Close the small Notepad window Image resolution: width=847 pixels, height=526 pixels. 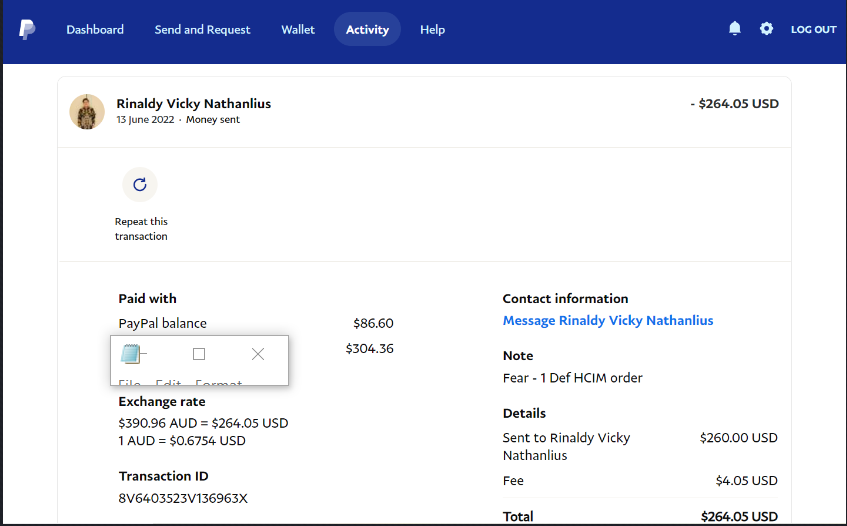click(258, 354)
